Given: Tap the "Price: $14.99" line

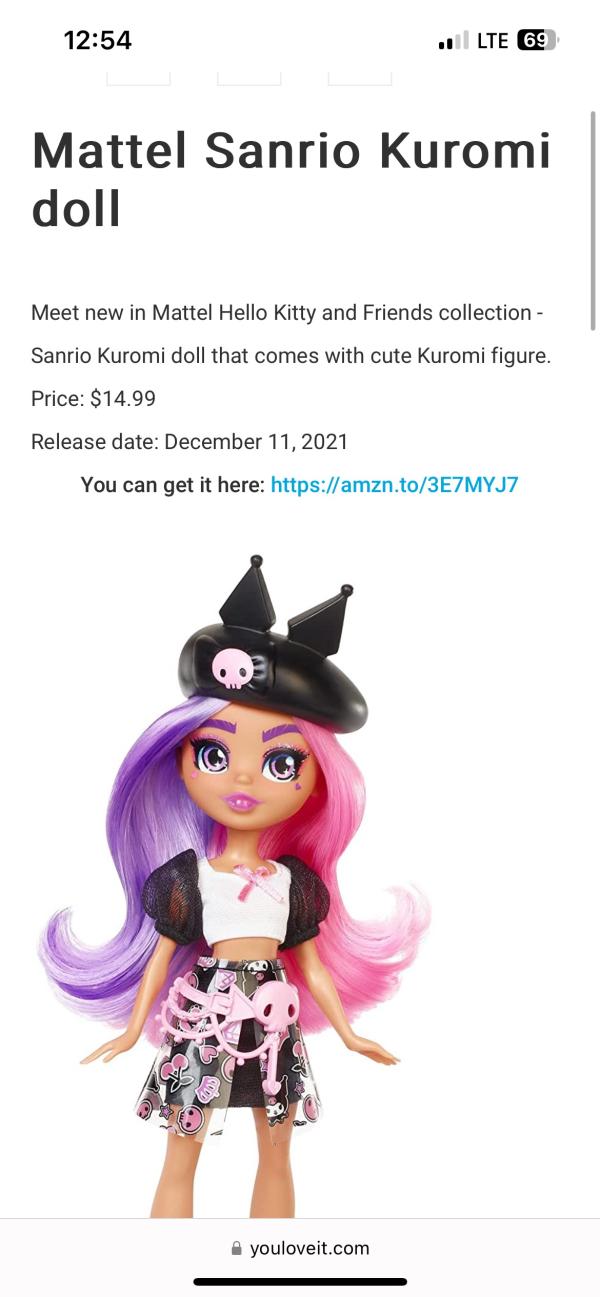Looking at the screenshot, I should click(x=93, y=398).
